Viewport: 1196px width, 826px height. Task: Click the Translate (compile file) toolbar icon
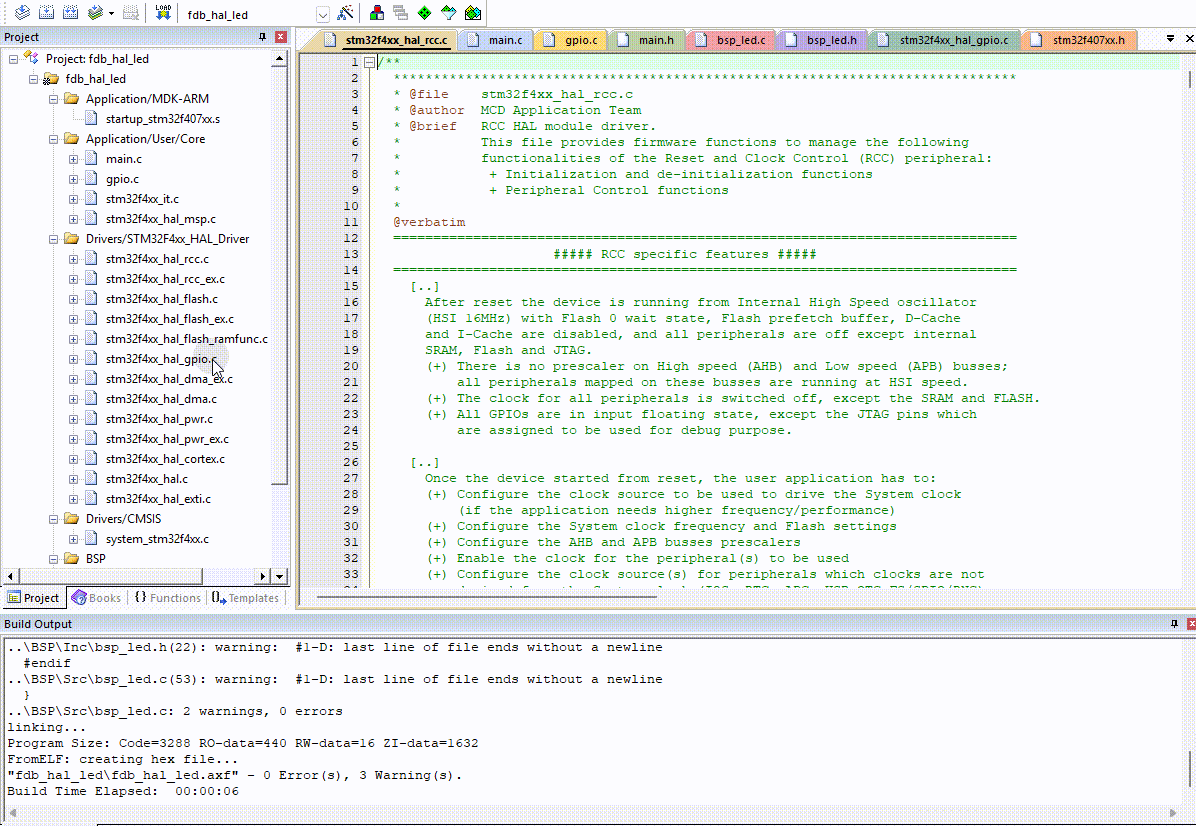pos(22,13)
